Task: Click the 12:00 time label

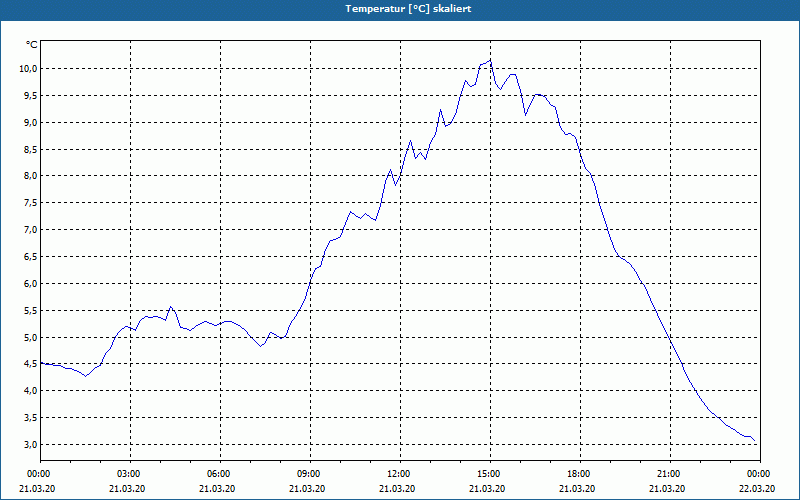Action: pyautogui.click(x=400, y=474)
